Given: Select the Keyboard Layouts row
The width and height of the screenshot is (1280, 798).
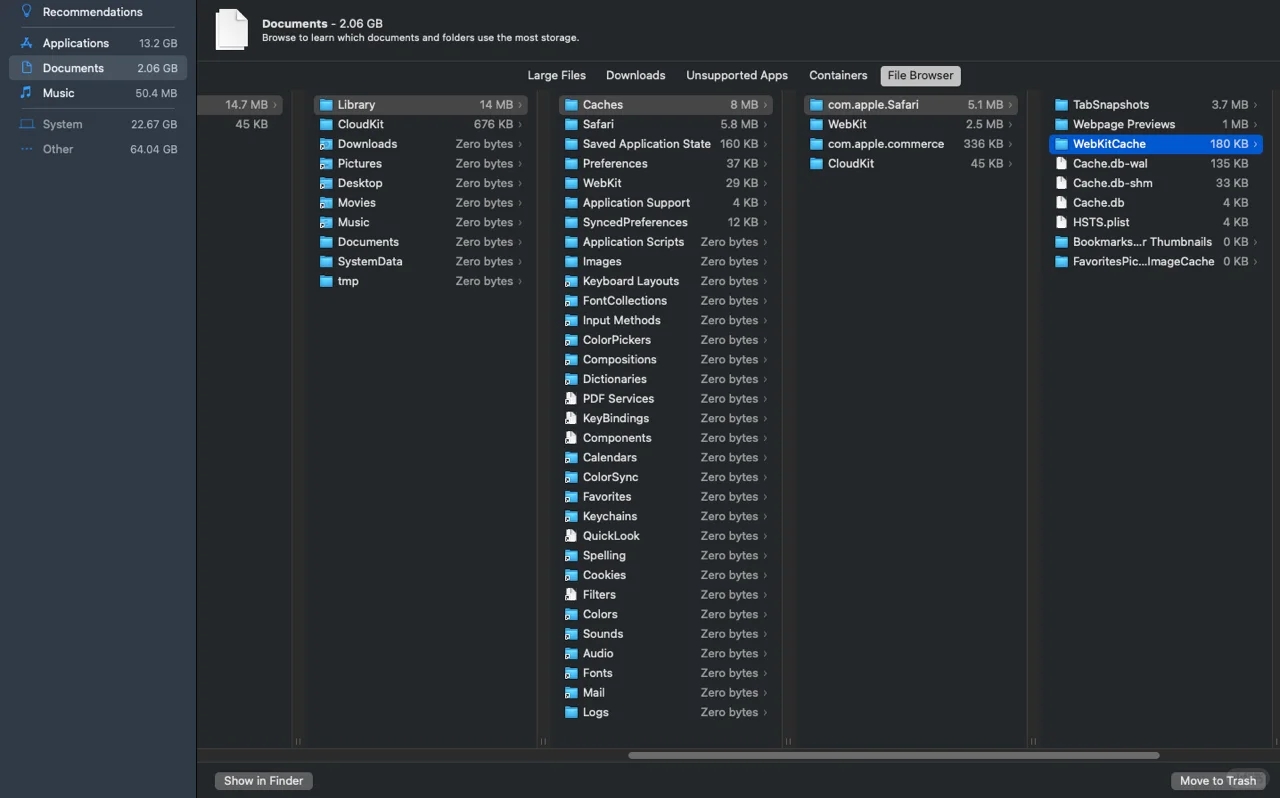Looking at the screenshot, I should click(666, 281).
